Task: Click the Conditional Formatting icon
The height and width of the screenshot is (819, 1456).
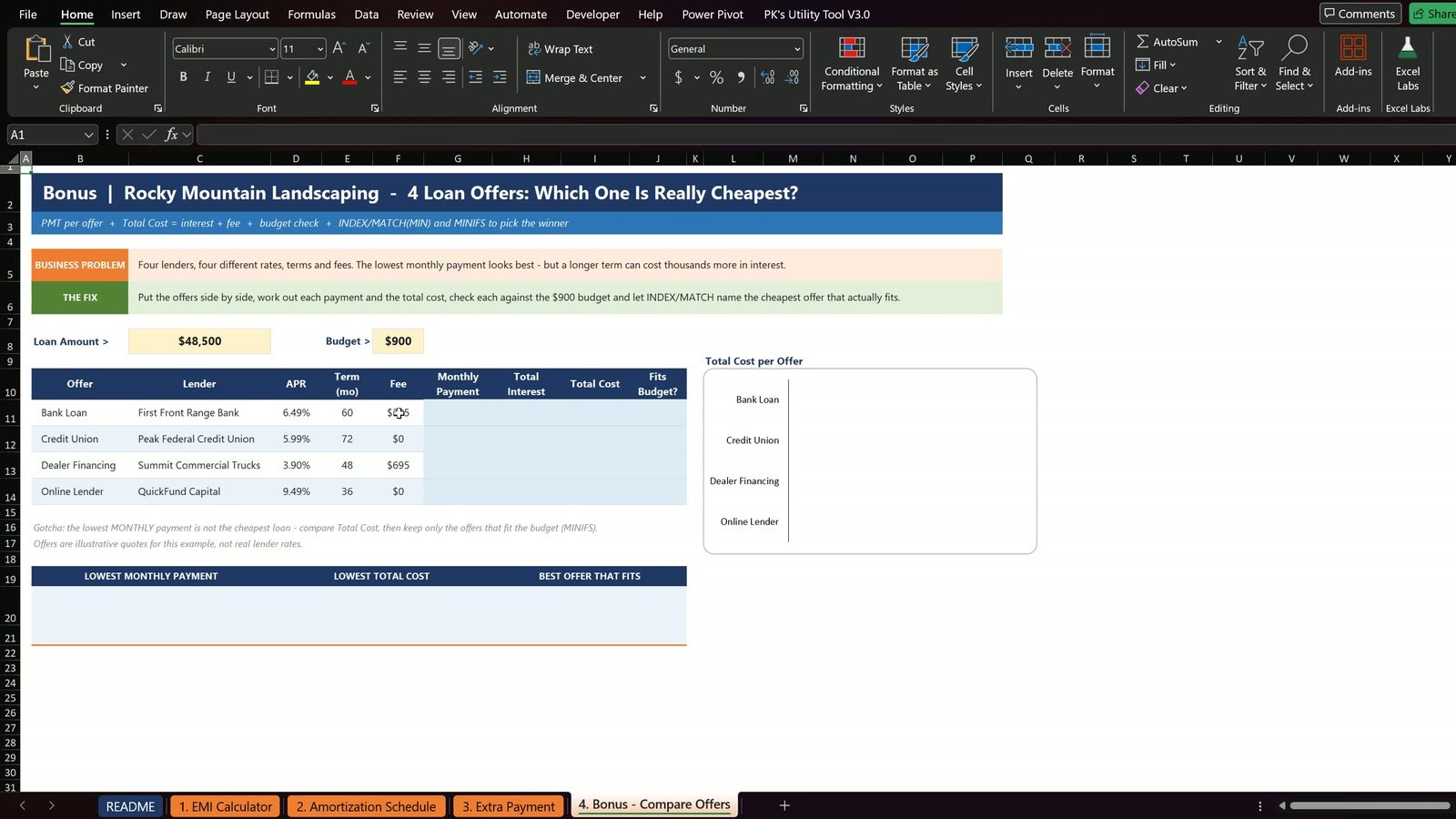Action: click(852, 49)
